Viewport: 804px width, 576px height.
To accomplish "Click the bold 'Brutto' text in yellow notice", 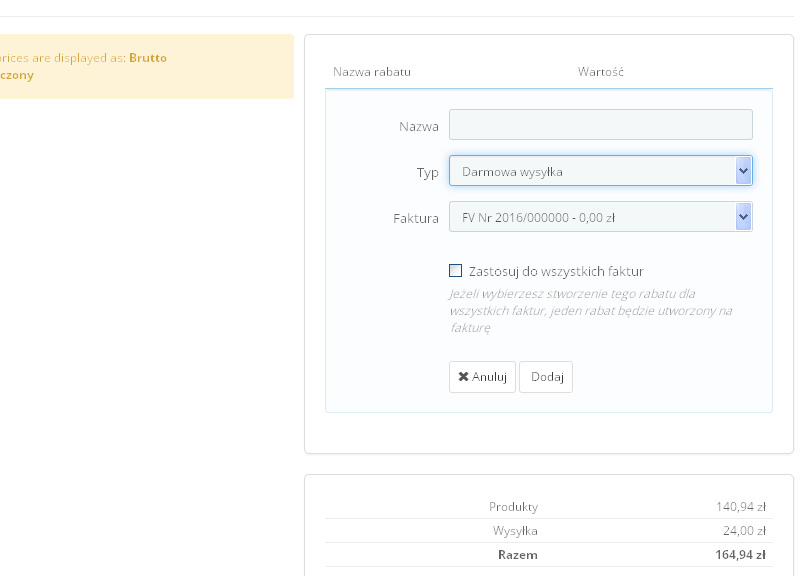I will pos(148,58).
